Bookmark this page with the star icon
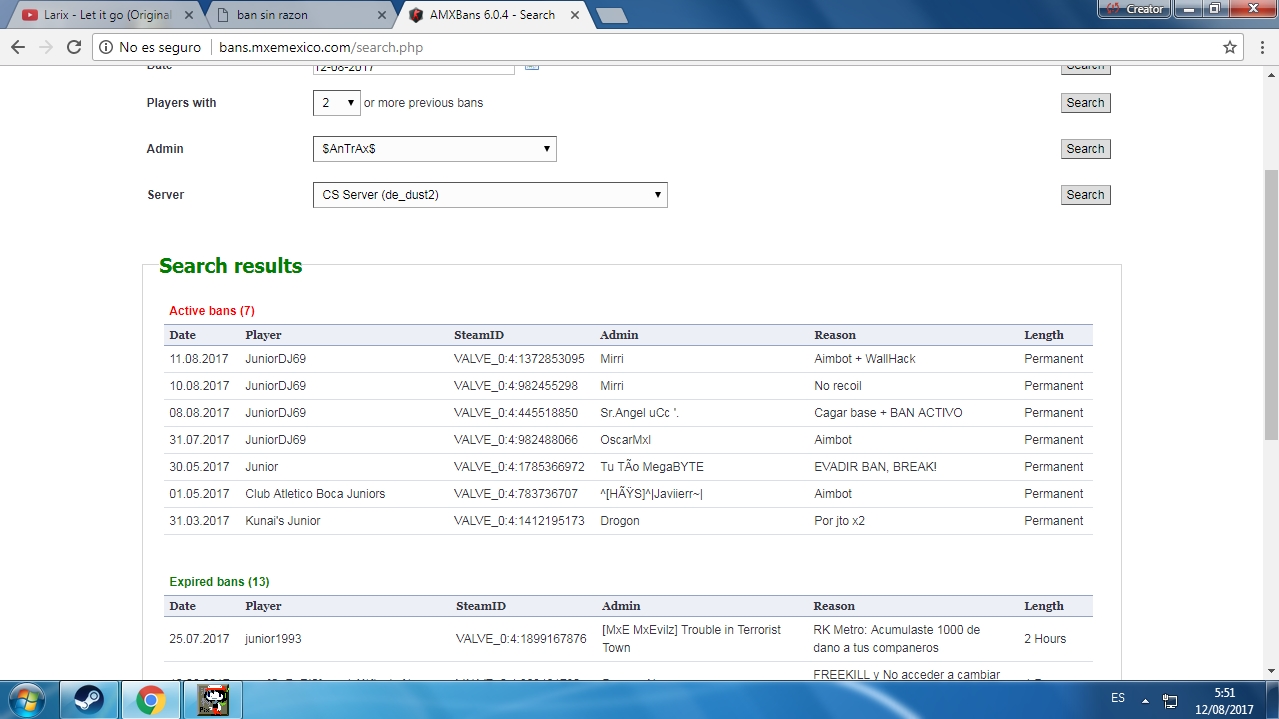This screenshot has width=1279, height=719. pos(1230,47)
